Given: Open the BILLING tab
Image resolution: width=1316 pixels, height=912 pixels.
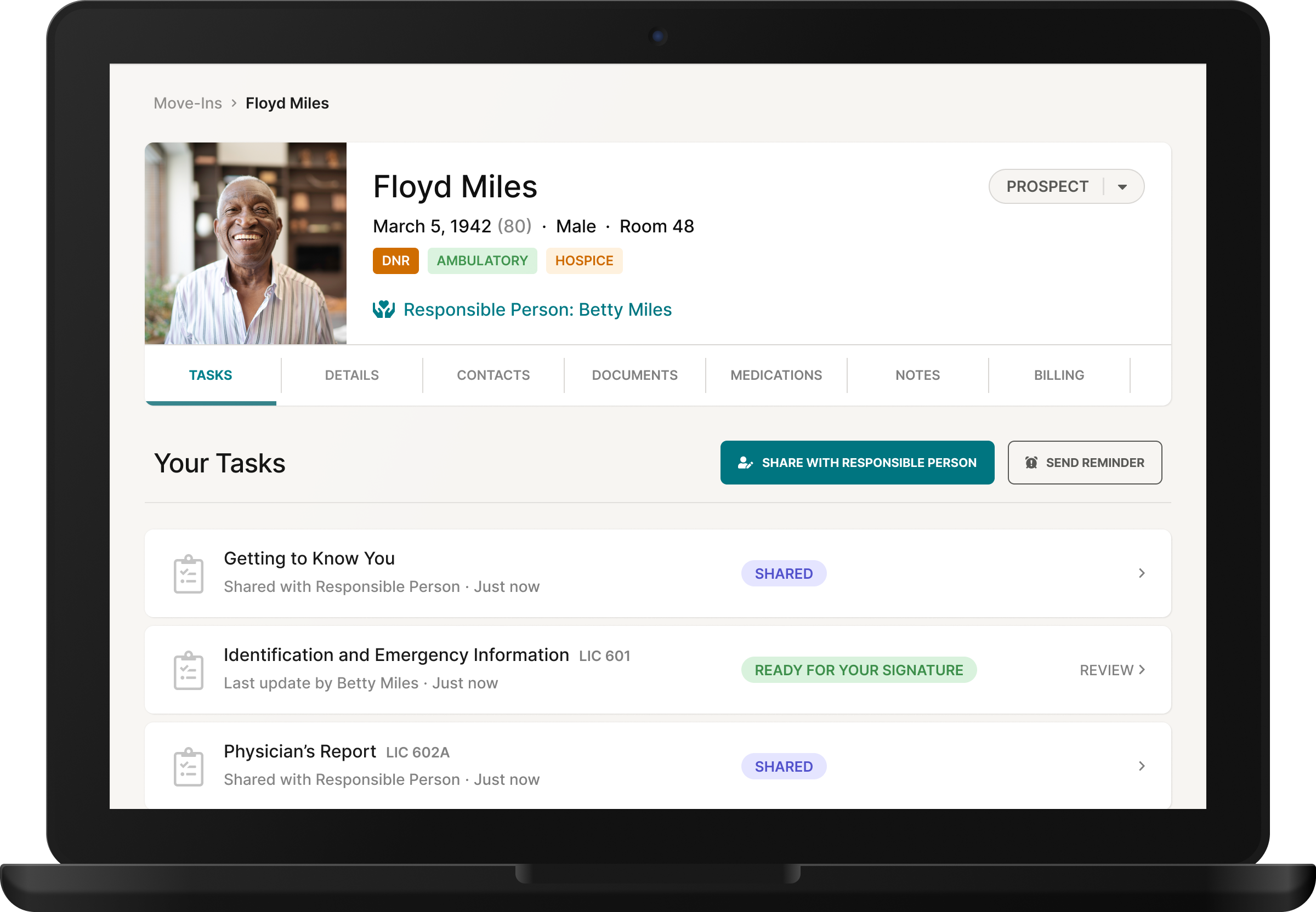Looking at the screenshot, I should [x=1058, y=375].
